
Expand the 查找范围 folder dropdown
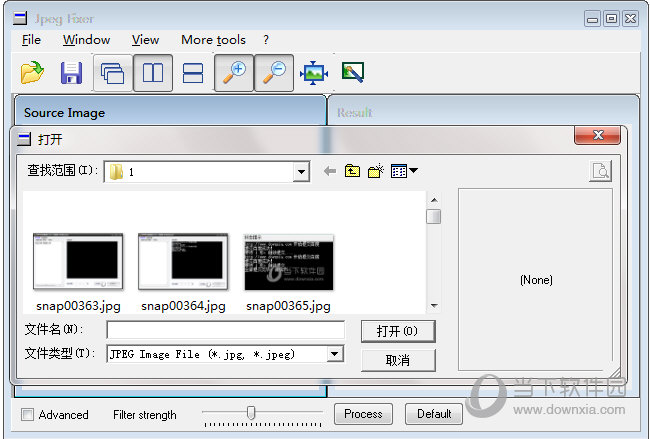coord(301,172)
